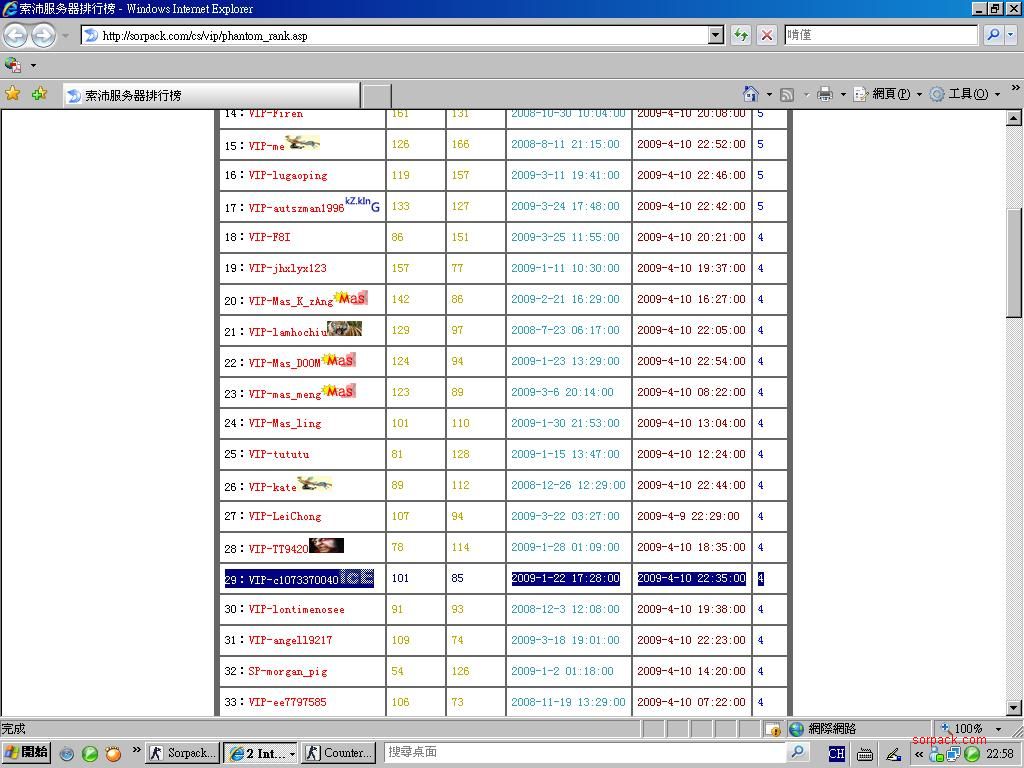1024x768 pixels.
Task: Expand the address bar dropdown arrow
Action: [715, 35]
